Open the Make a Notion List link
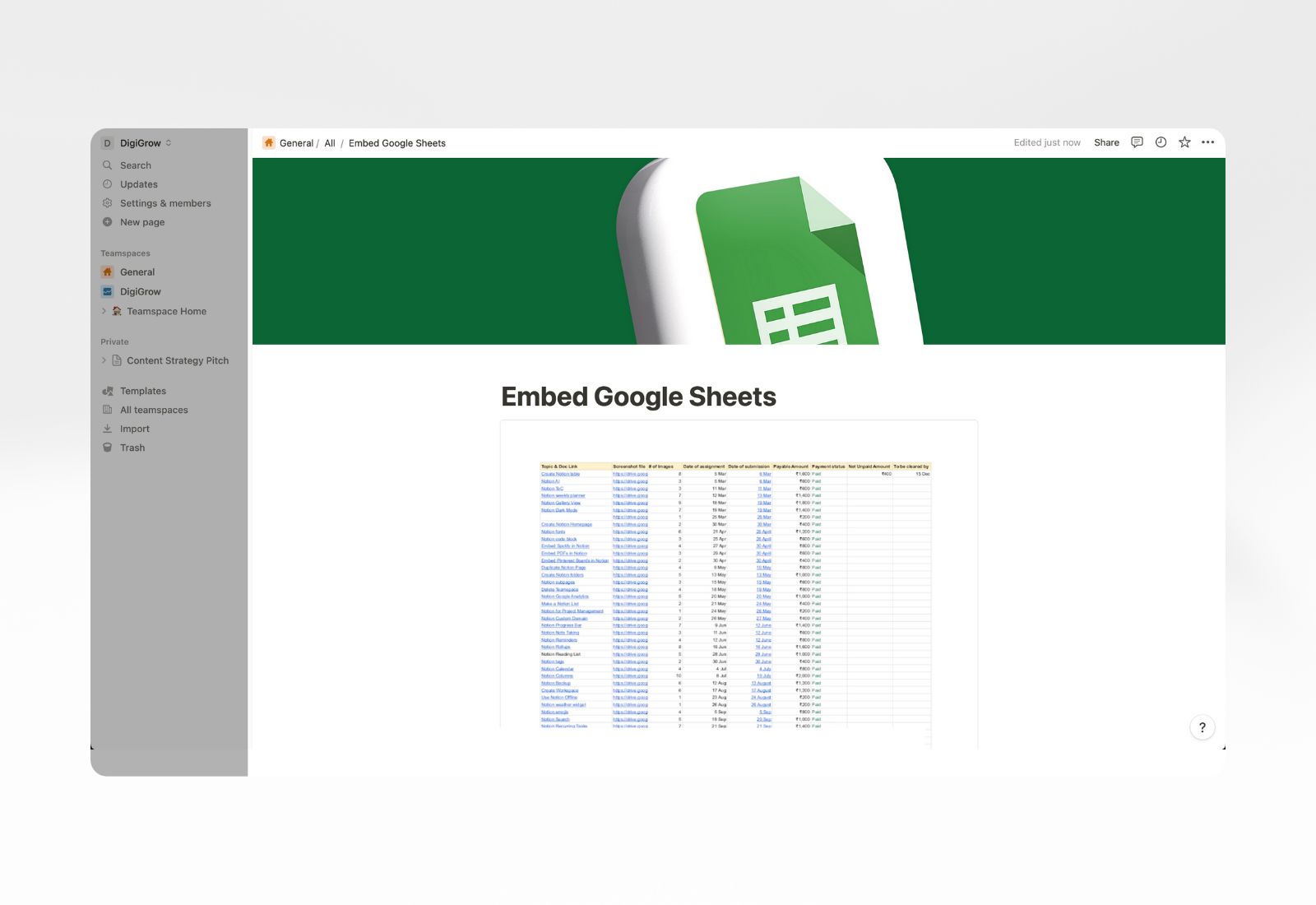This screenshot has width=1316, height=905. point(559,604)
